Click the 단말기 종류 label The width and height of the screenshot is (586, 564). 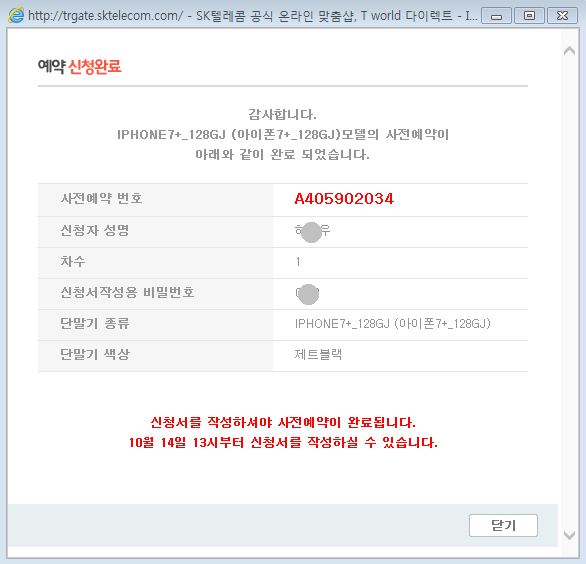[x=95, y=323]
